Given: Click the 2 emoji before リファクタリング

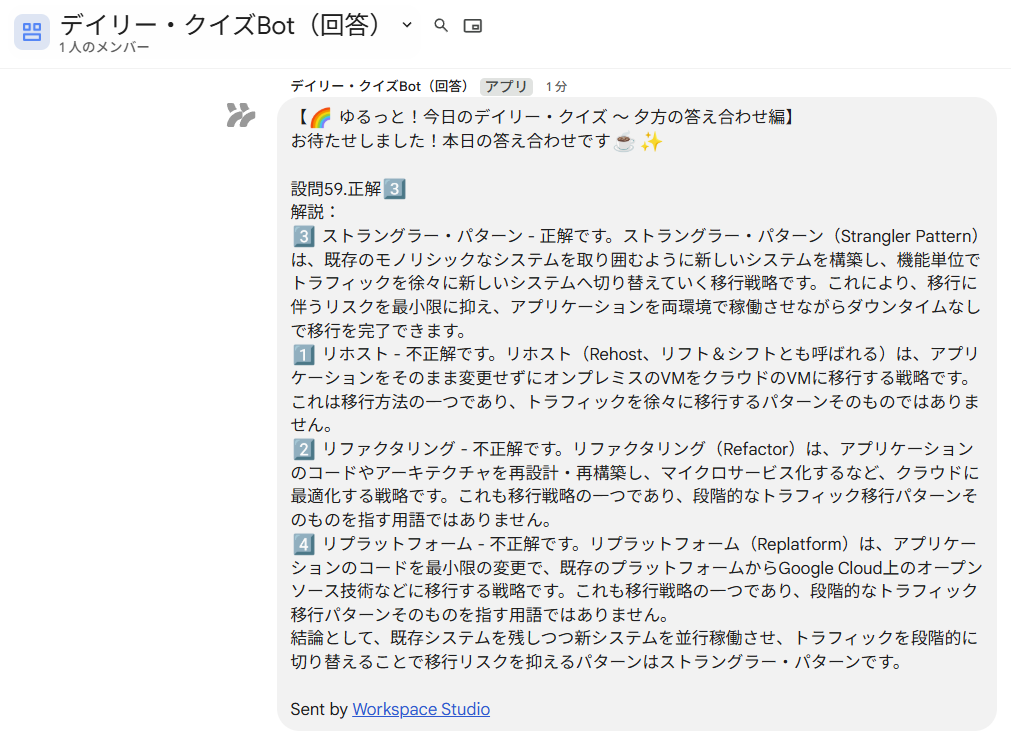Looking at the screenshot, I should pyautogui.click(x=304, y=450).
